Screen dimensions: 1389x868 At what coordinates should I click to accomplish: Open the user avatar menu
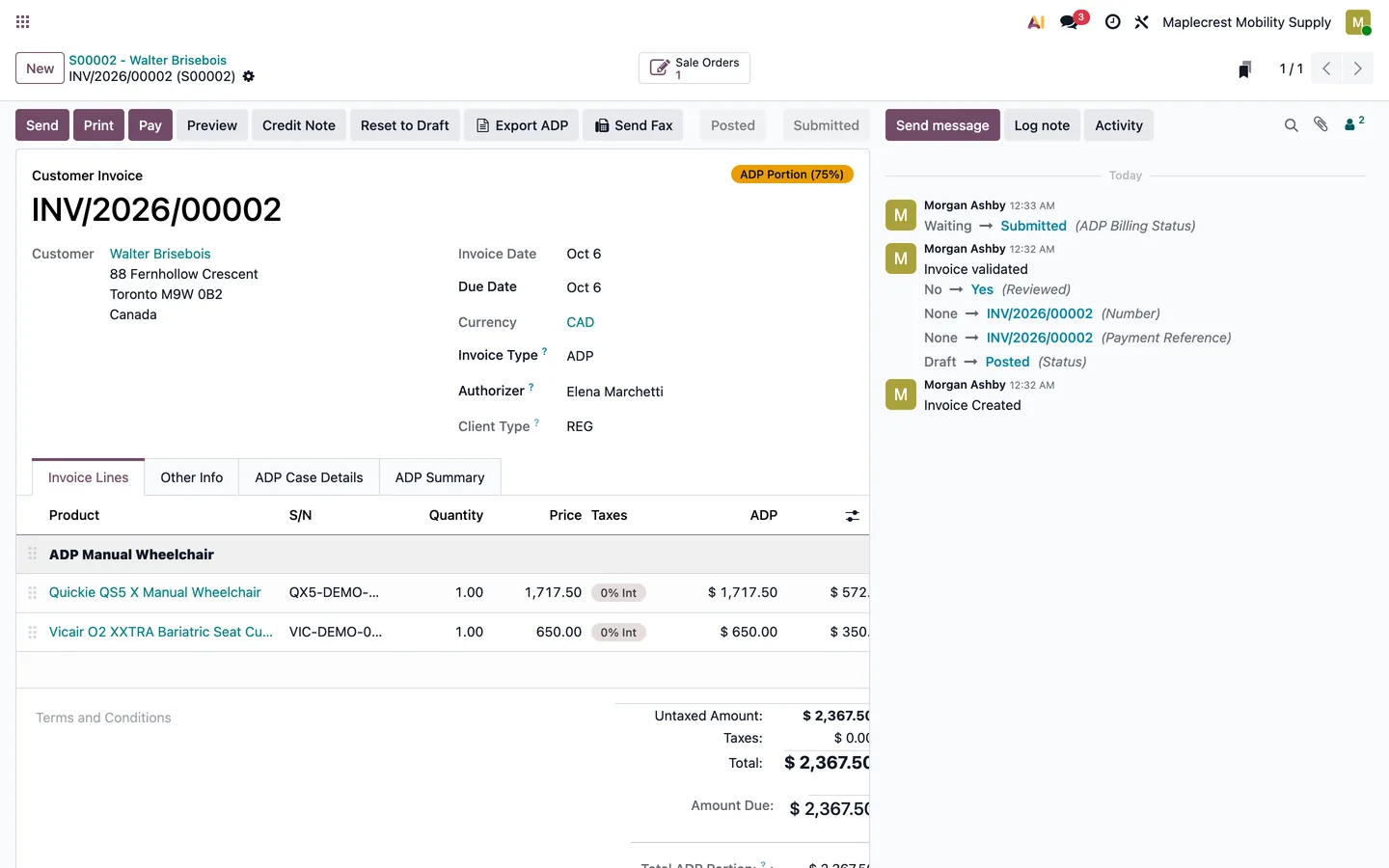tap(1358, 22)
